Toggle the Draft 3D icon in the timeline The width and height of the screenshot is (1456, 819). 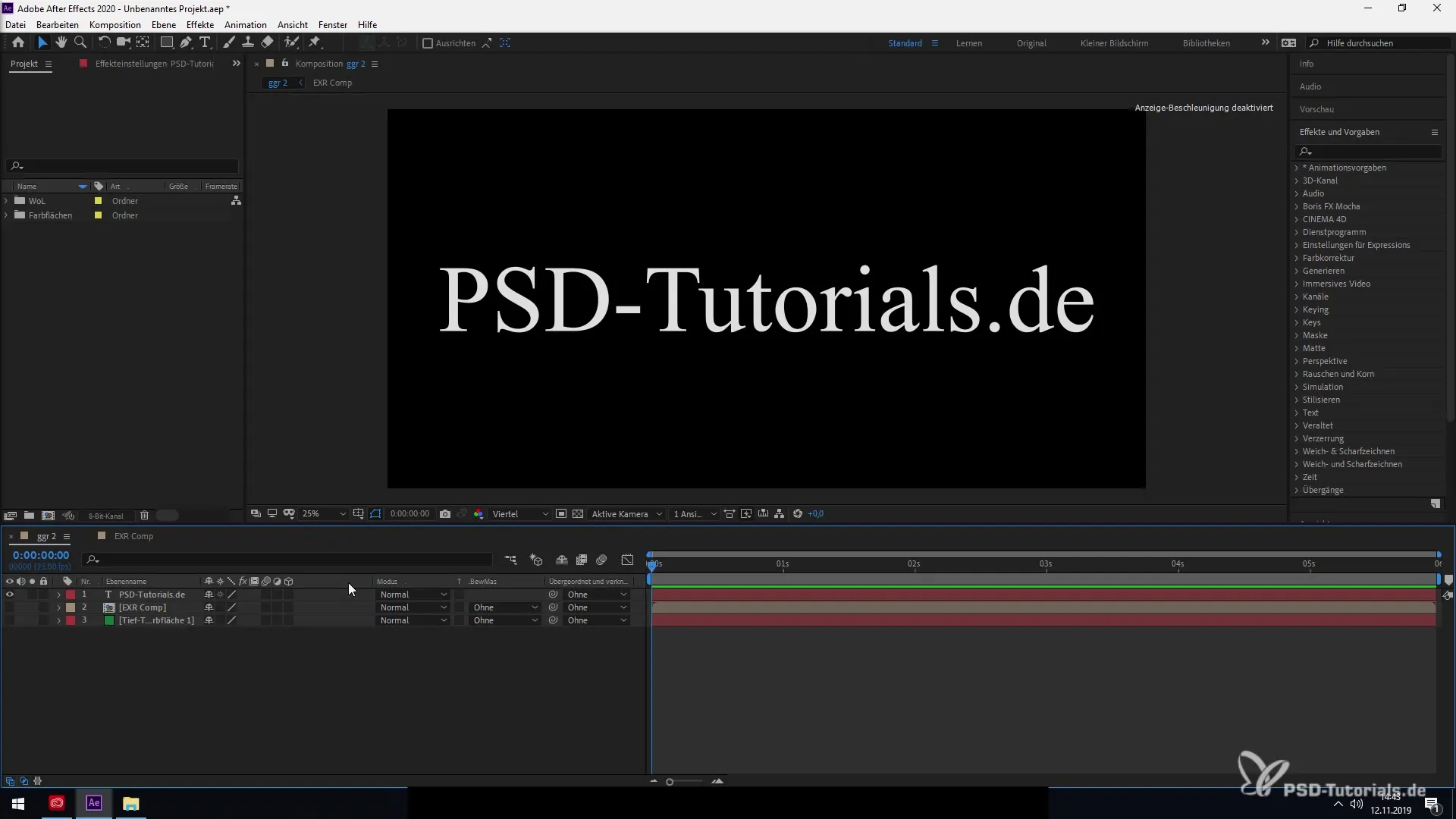tap(536, 560)
